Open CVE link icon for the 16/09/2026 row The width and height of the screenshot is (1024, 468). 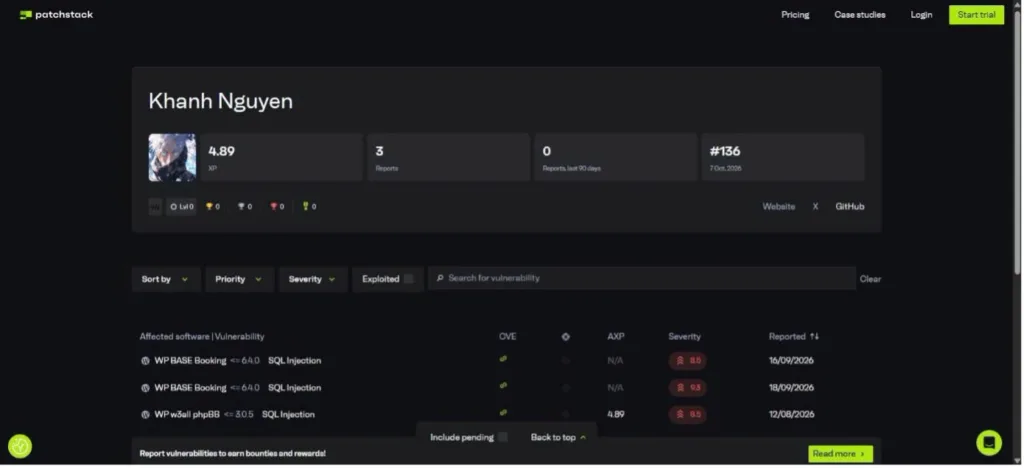point(503,359)
